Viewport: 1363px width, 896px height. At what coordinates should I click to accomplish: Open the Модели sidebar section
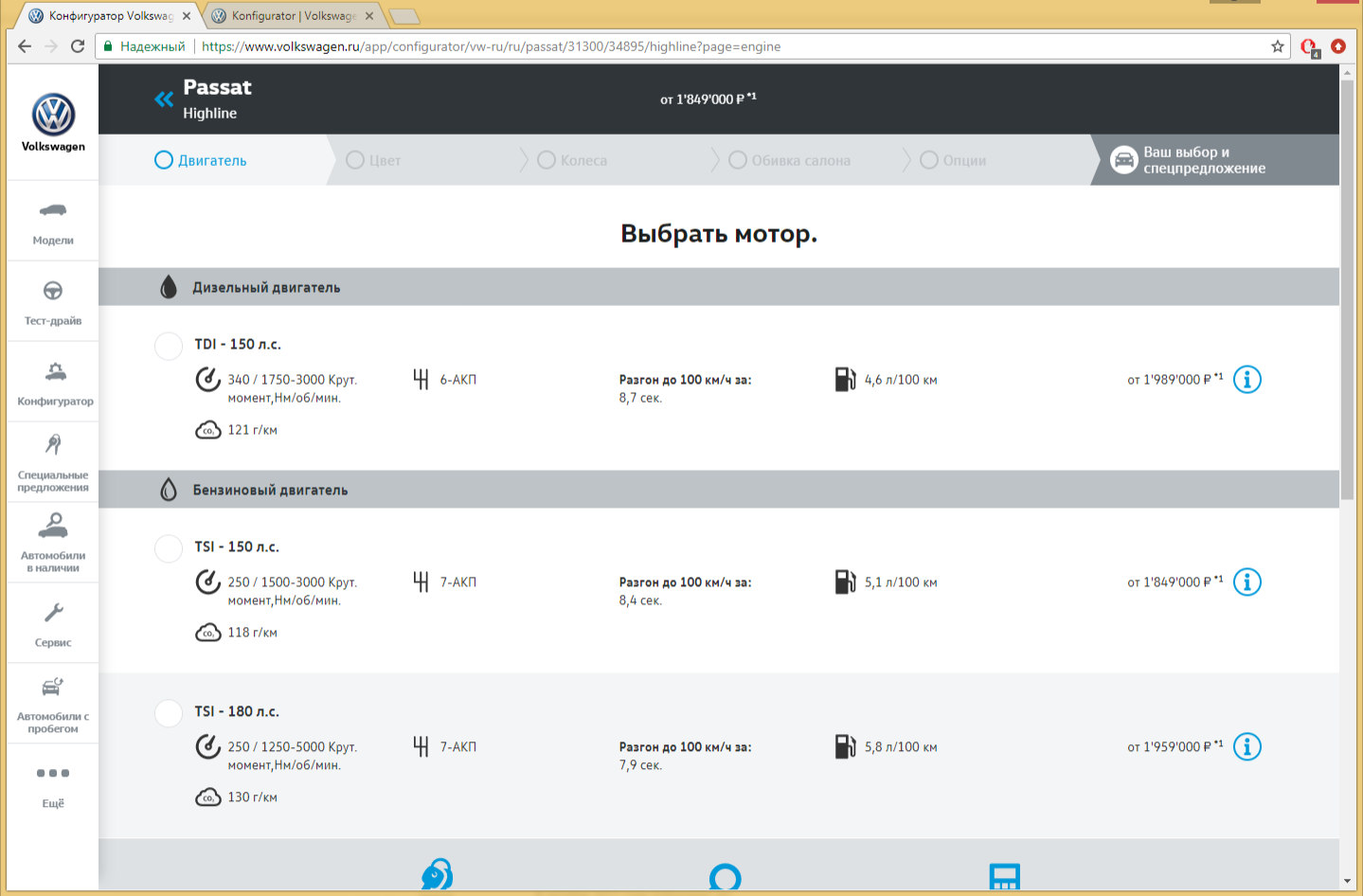(53, 222)
